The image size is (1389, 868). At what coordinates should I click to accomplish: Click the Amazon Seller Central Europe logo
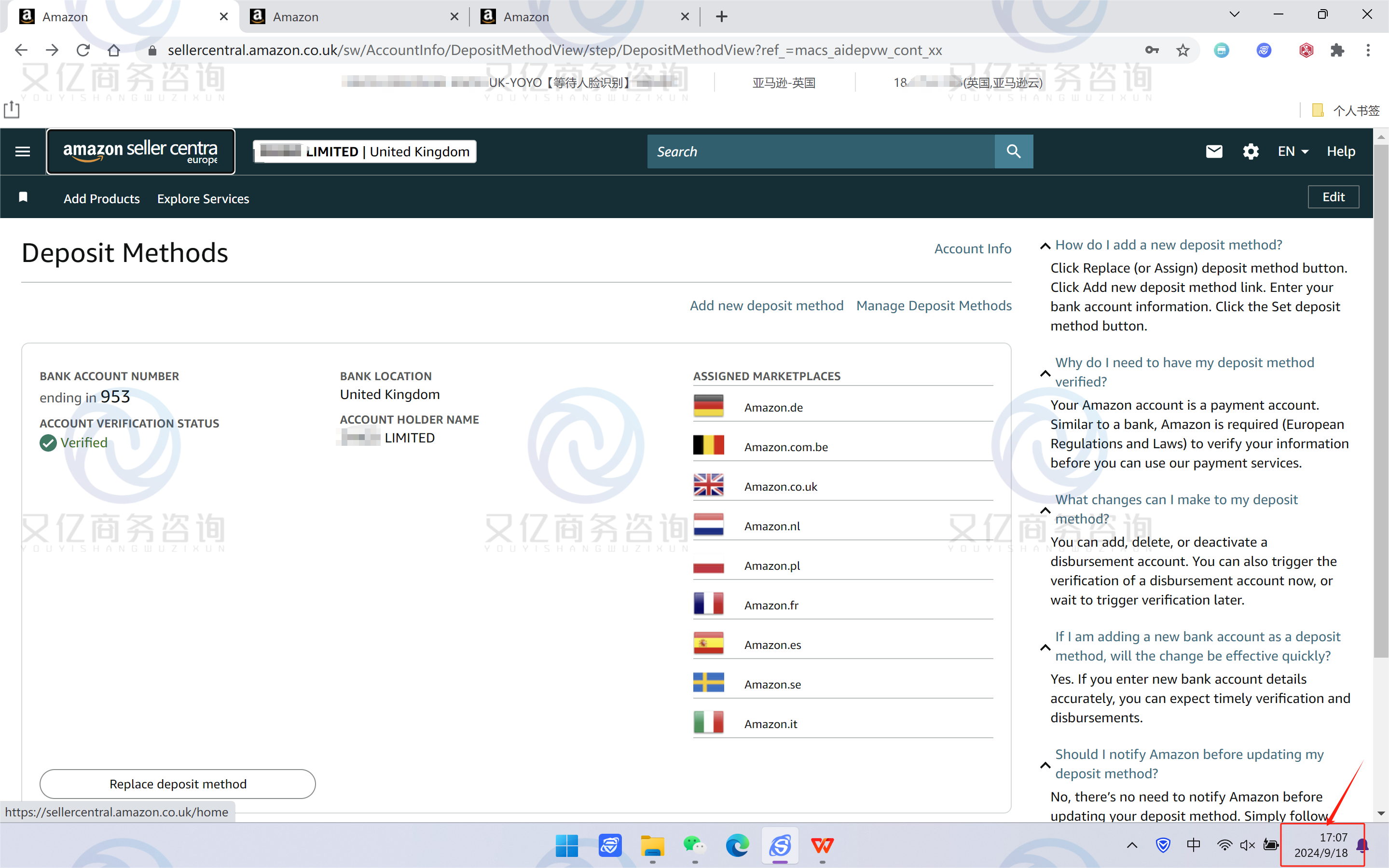click(x=140, y=152)
